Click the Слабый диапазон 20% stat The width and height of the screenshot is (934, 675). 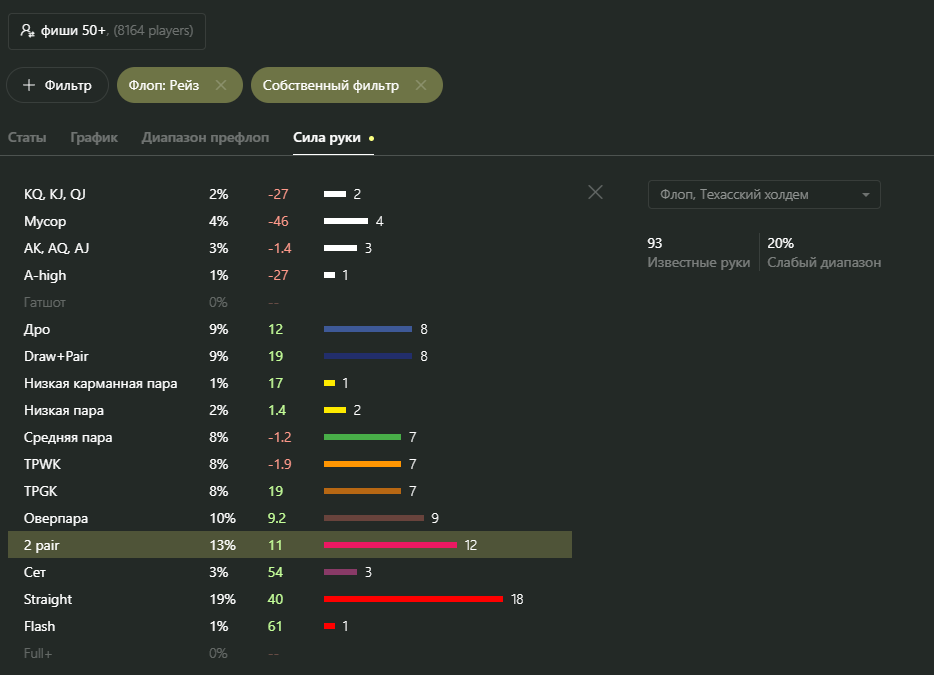[824, 252]
